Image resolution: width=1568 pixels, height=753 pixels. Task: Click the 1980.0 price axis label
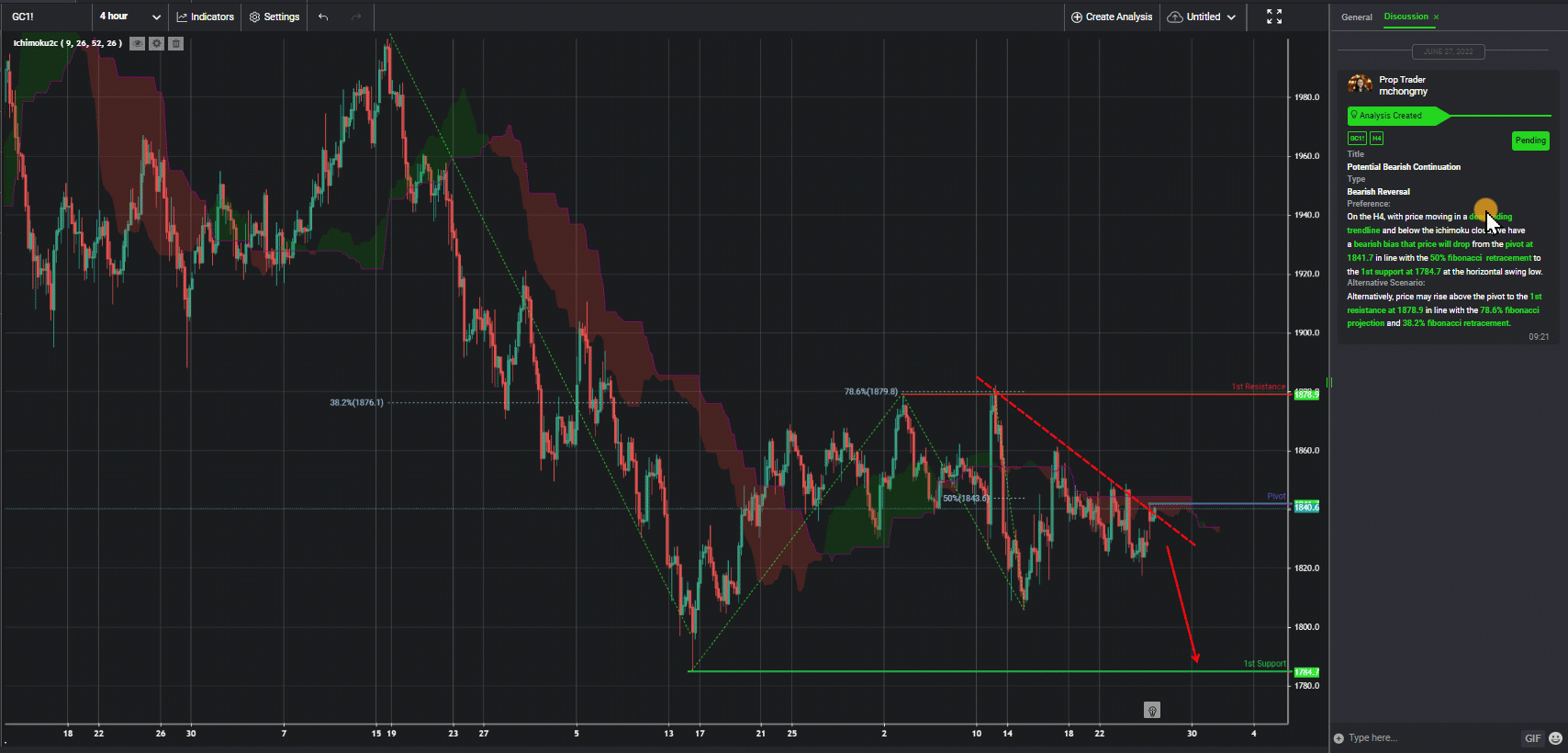pos(1307,97)
